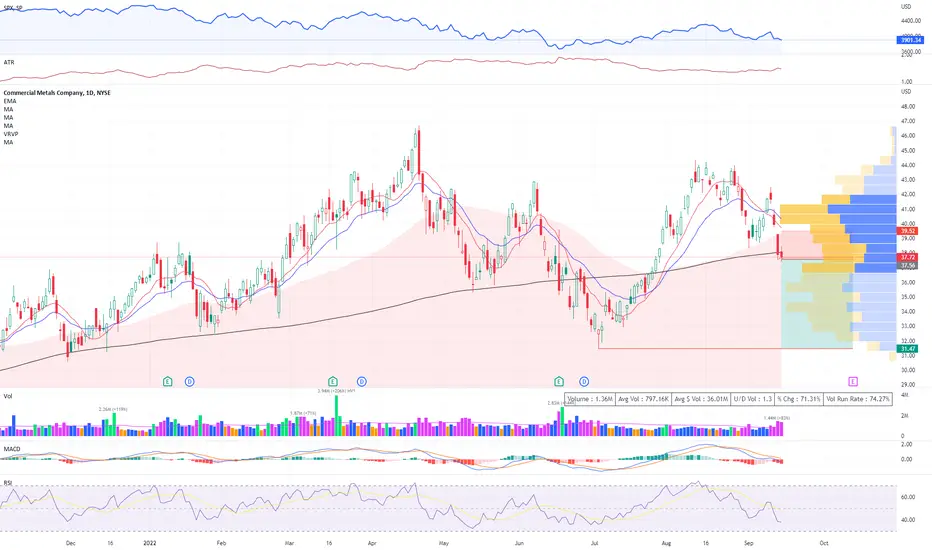Select the RSI pane label
The width and height of the screenshot is (932, 550).
tap(8, 483)
